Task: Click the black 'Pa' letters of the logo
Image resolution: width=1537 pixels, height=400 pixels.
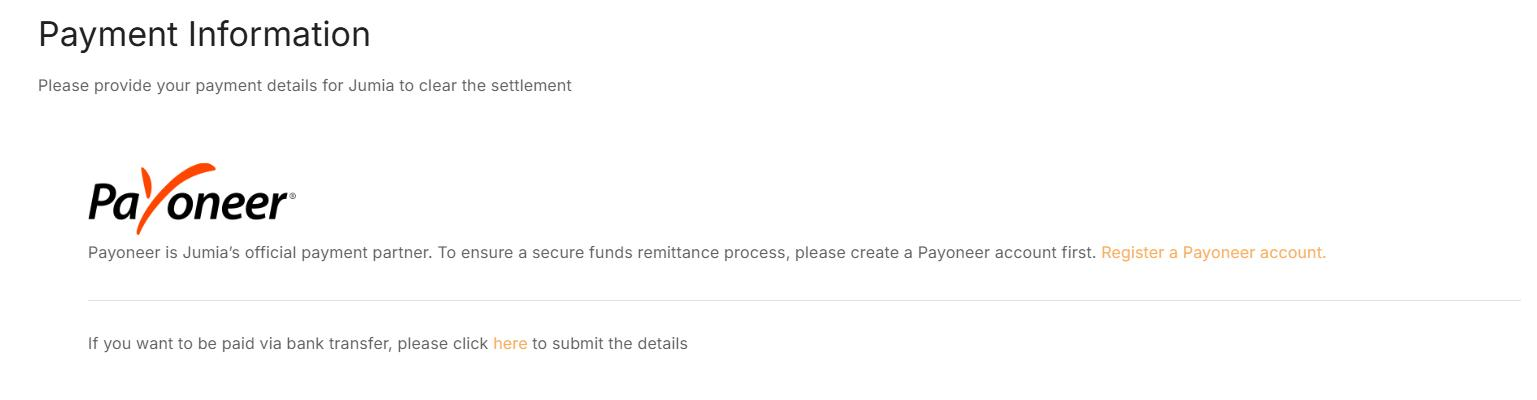Action: pyautogui.click(x=111, y=203)
